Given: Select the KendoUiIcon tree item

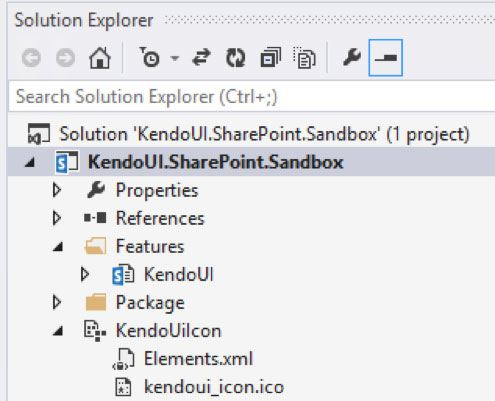Looking at the screenshot, I should (x=168, y=331).
